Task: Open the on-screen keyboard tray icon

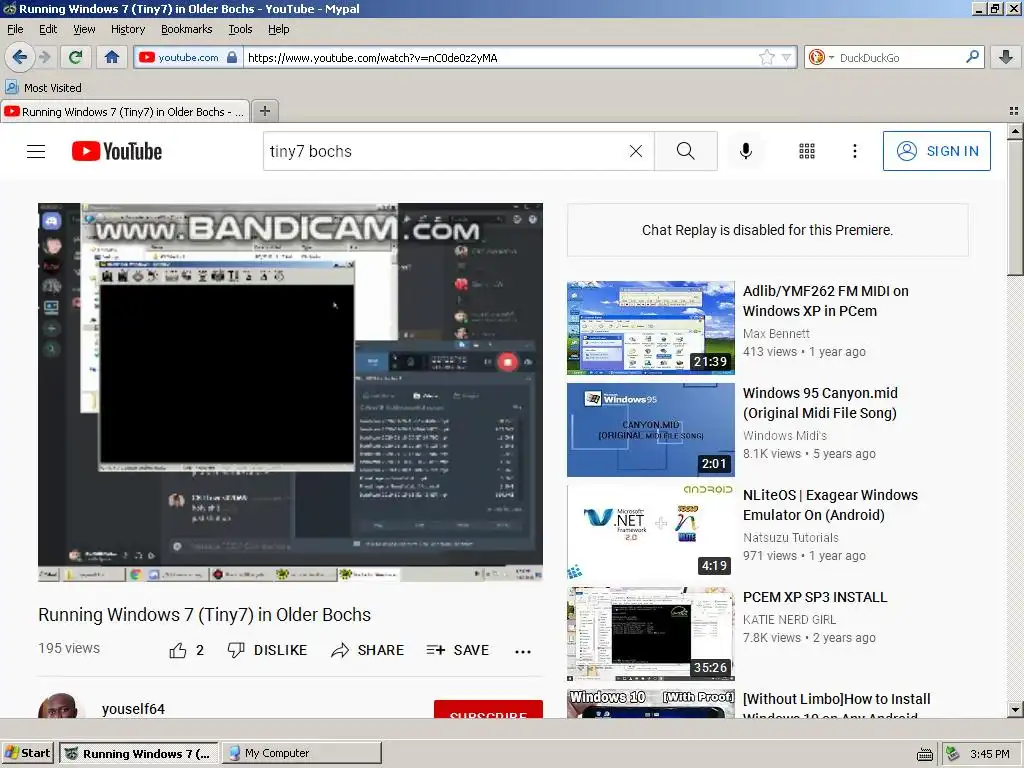Action: coord(925,754)
